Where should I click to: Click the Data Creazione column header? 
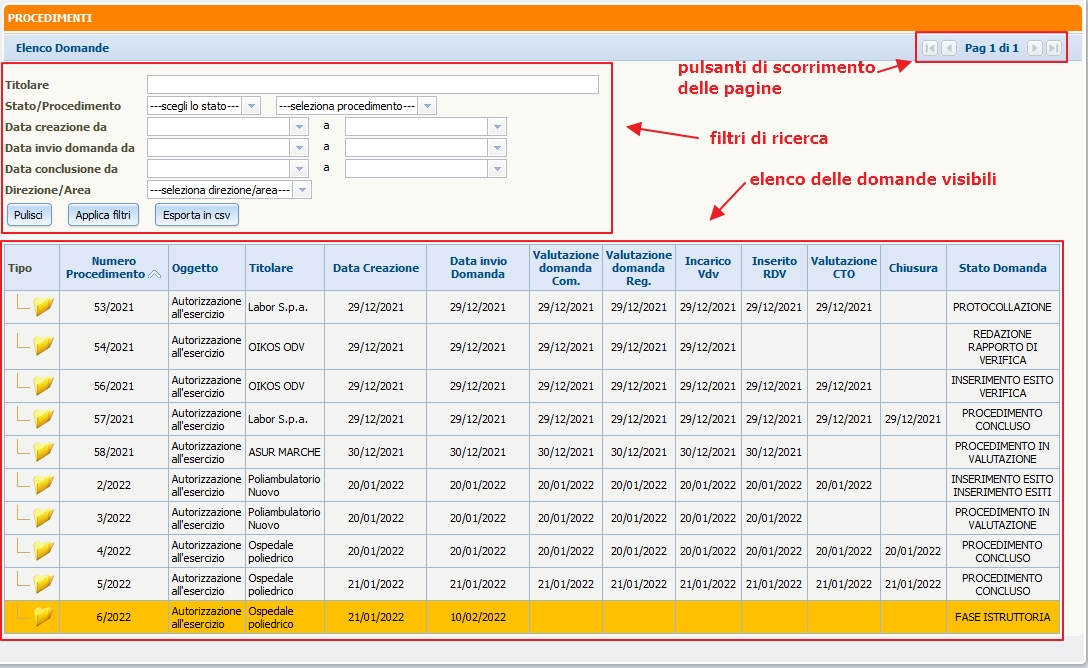click(x=376, y=268)
